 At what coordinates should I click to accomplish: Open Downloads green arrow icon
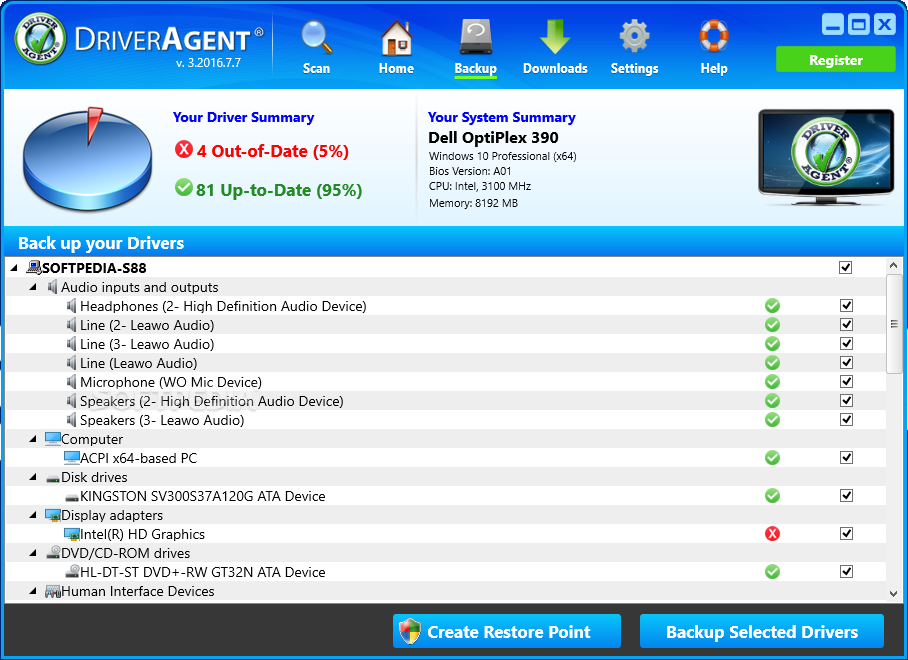click(555, 37)
